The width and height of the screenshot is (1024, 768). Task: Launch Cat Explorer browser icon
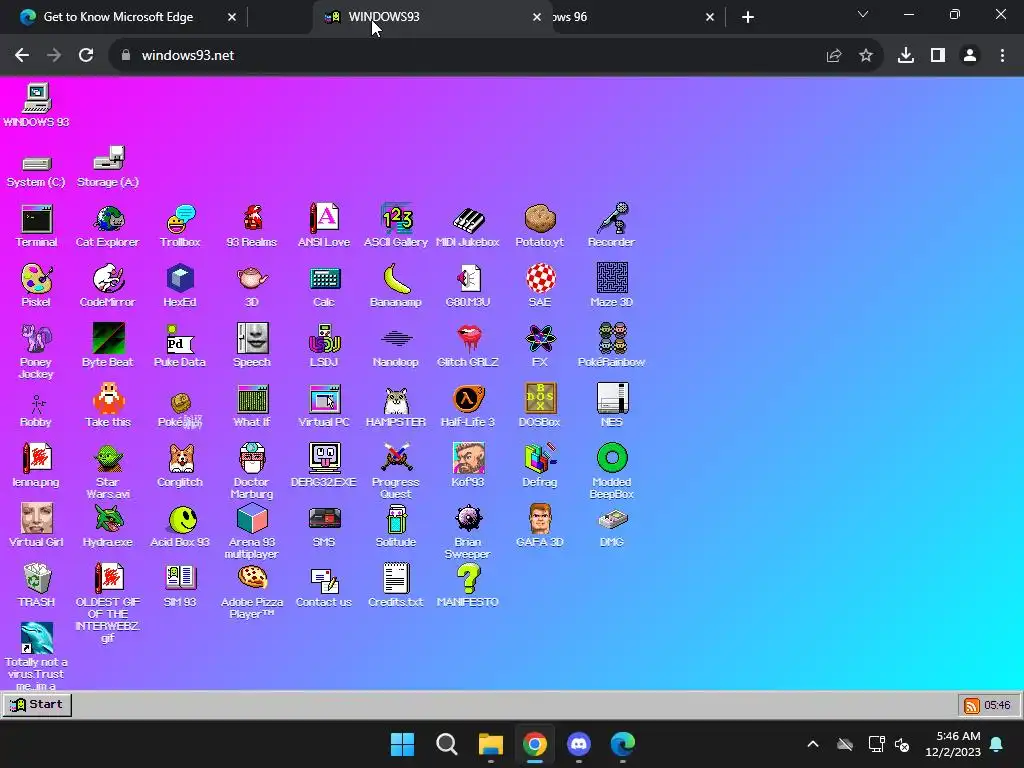pos(108,226)
